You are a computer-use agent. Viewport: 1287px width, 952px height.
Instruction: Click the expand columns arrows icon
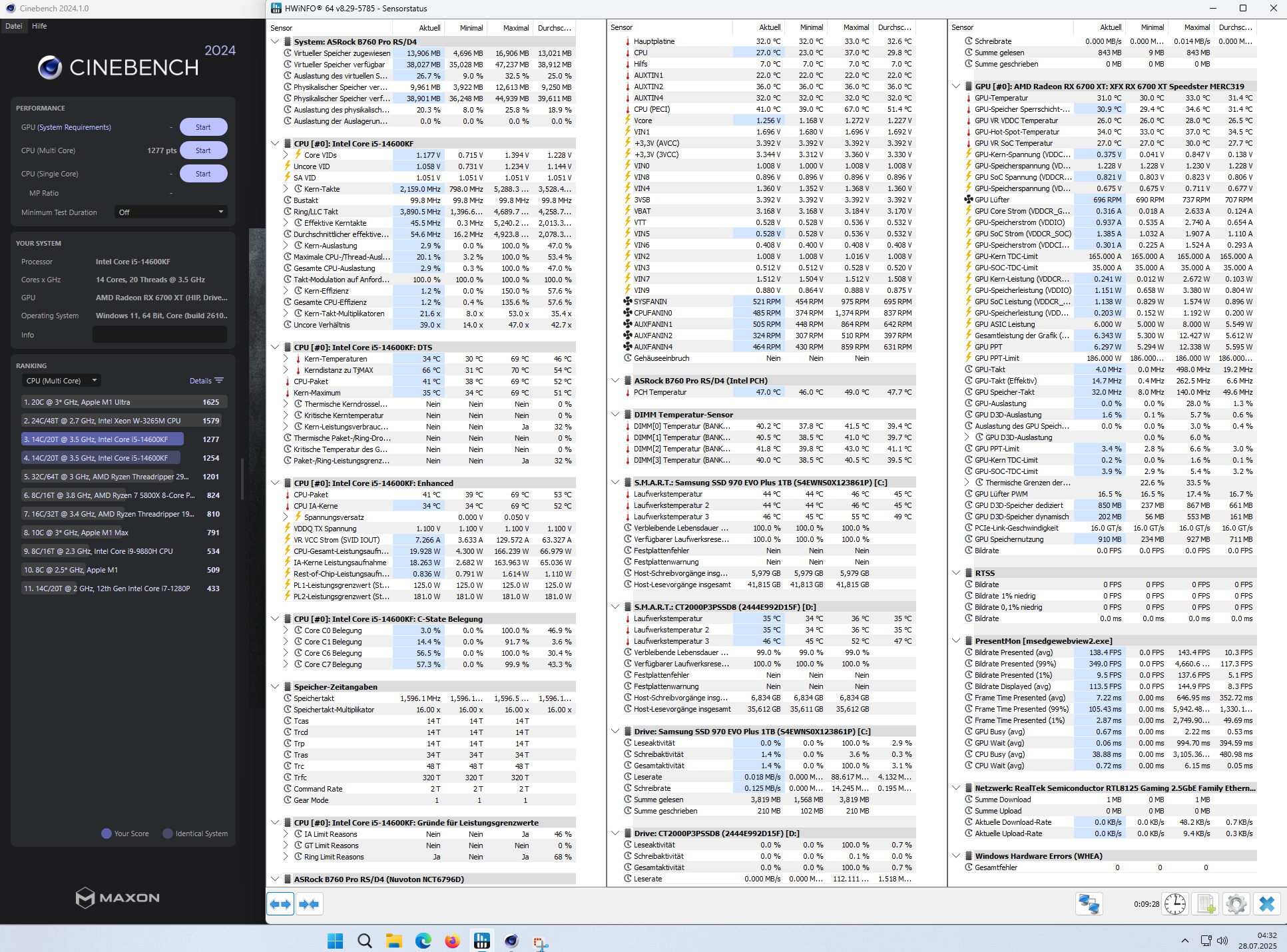[280, 904]
